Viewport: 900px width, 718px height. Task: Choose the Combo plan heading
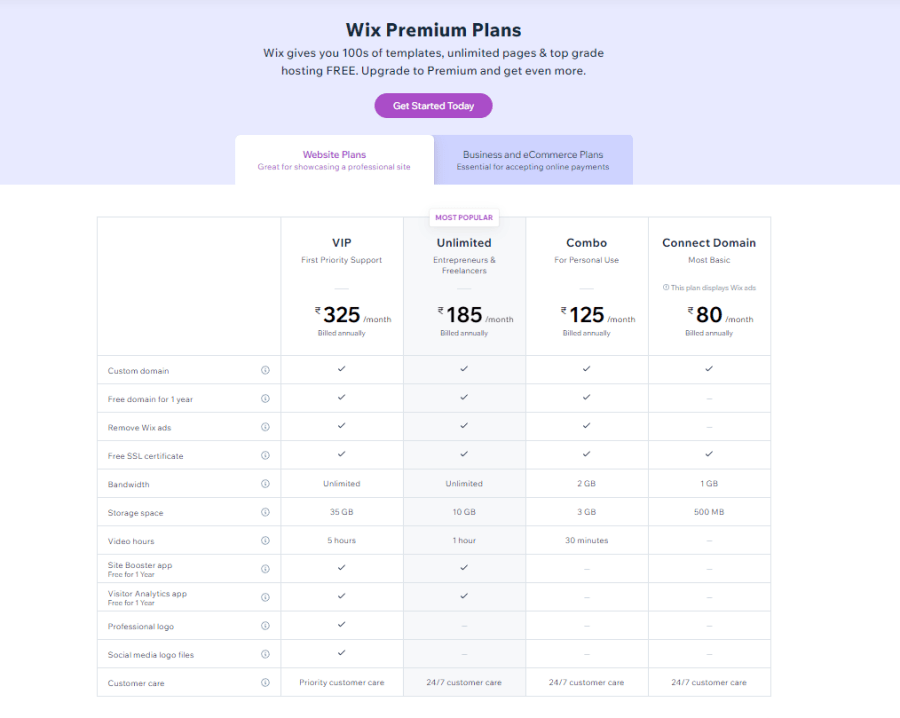point(587,243)
